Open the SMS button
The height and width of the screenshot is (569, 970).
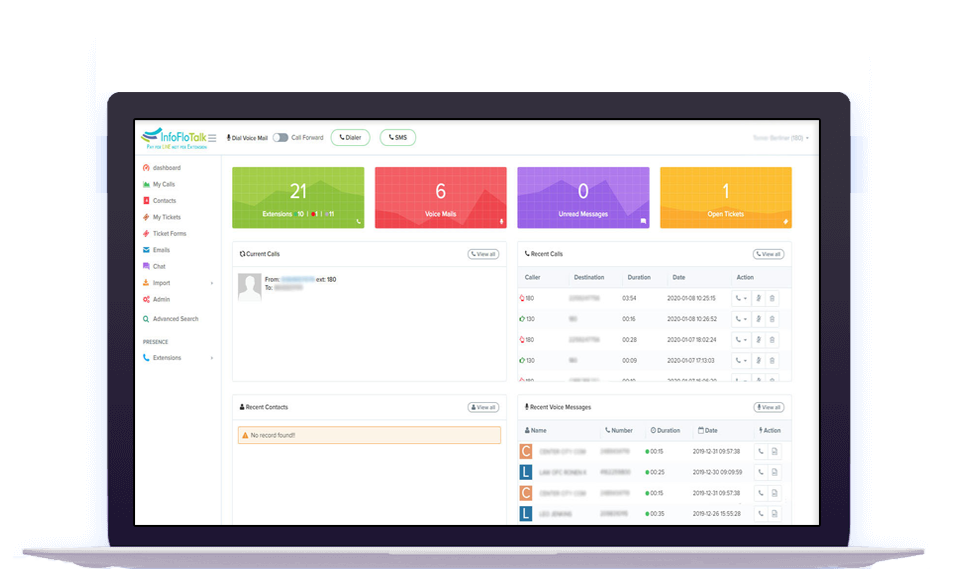398,137
